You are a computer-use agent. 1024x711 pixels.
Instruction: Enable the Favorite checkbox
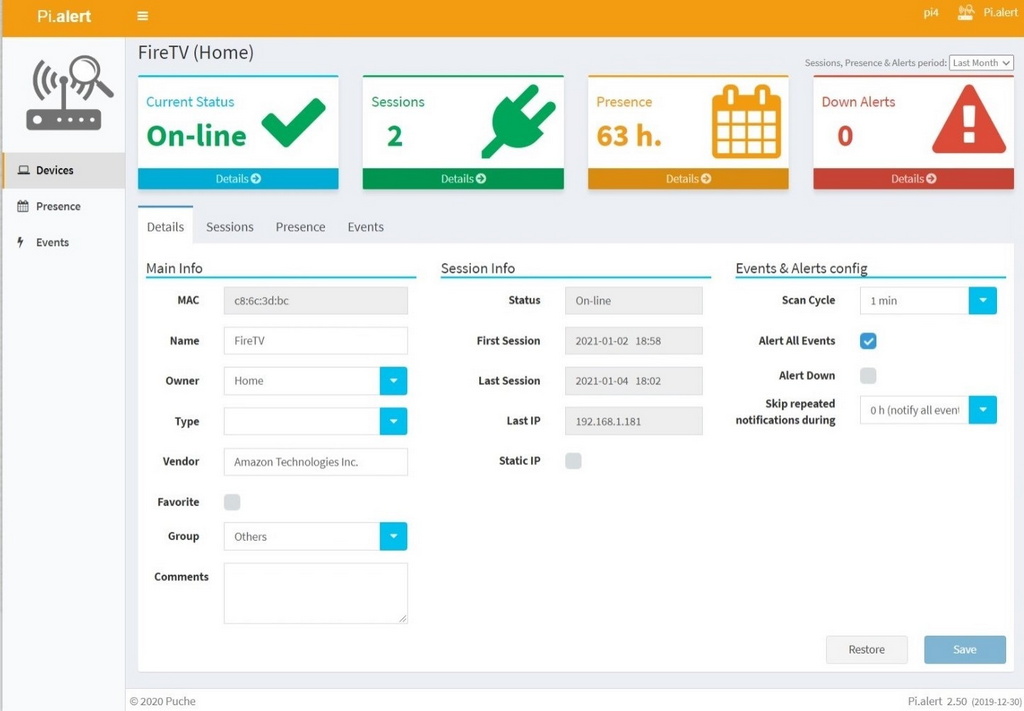[232, 501]
